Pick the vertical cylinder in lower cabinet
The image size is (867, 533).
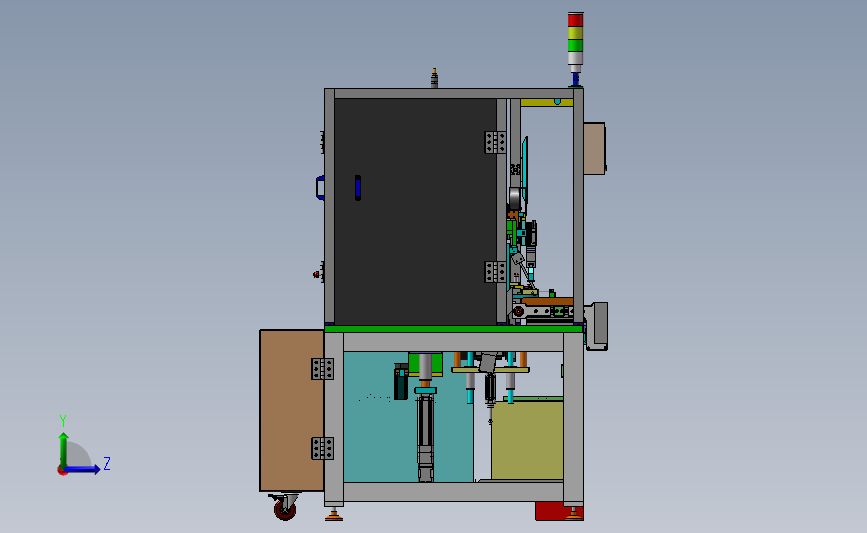point(425,438)
